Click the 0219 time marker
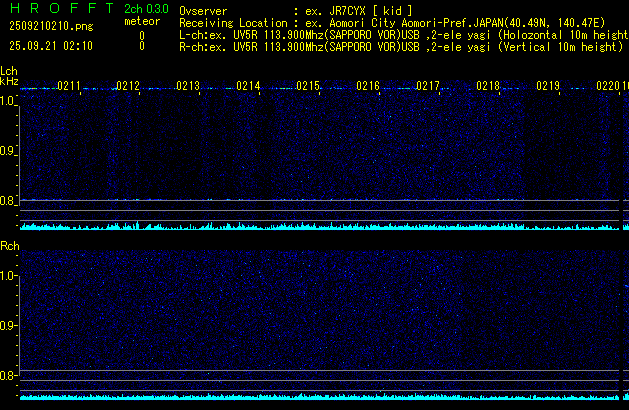This screenshot has height=410, width=629. [547, 87]
